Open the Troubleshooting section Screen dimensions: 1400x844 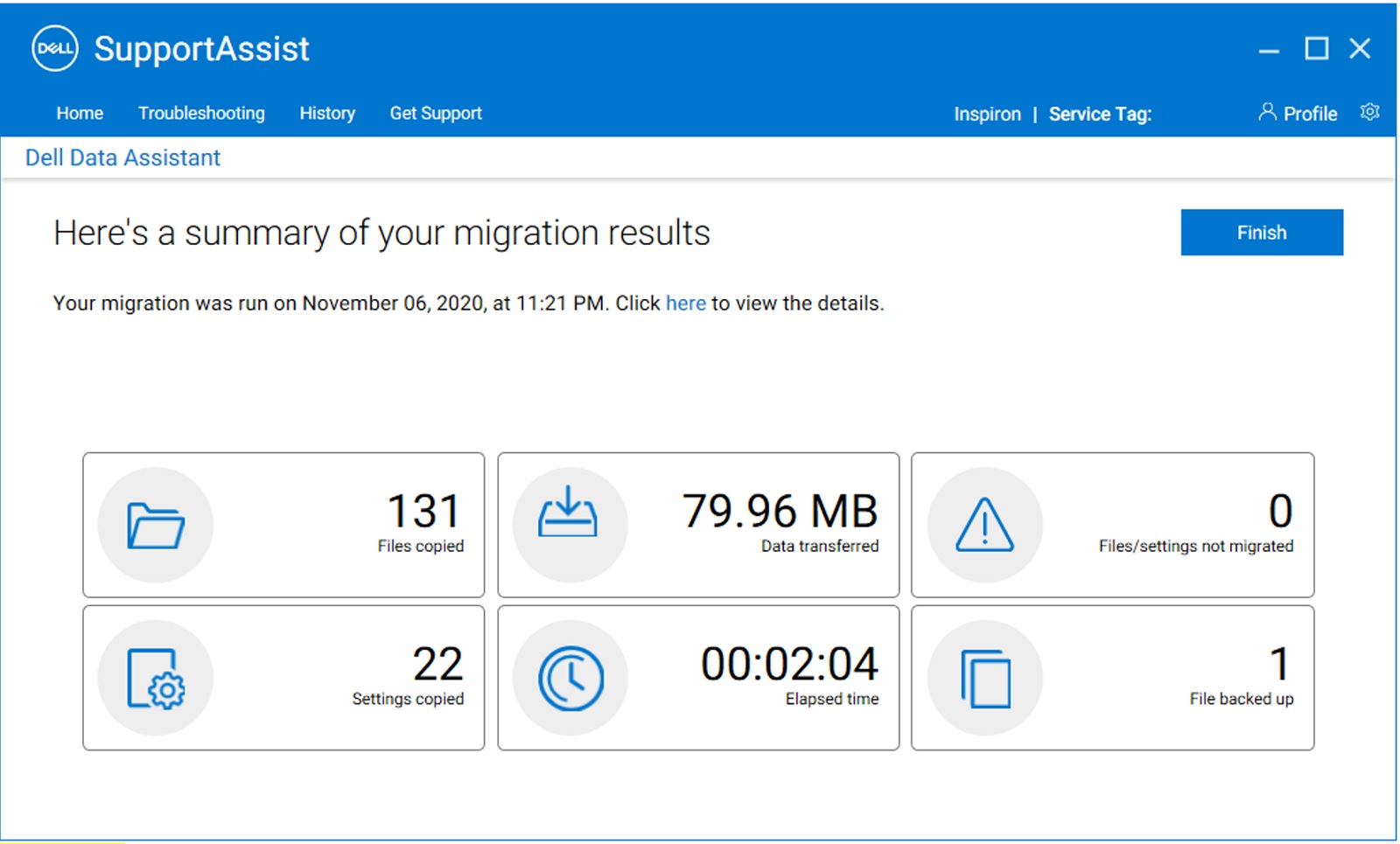(201, 113)
